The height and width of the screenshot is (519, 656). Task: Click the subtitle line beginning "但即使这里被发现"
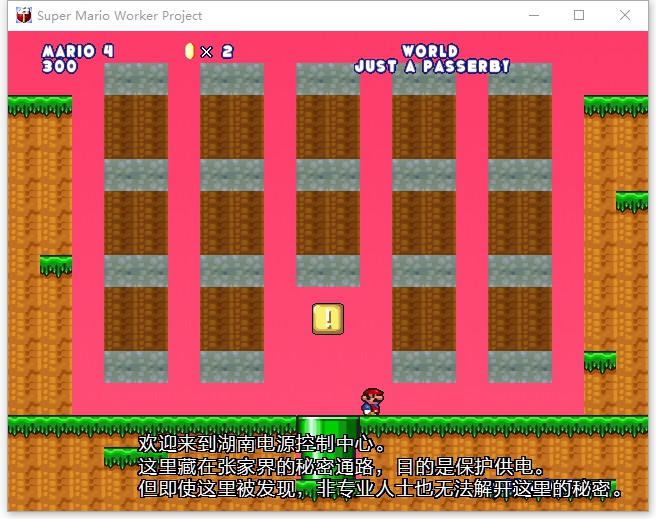pos(380,489)
